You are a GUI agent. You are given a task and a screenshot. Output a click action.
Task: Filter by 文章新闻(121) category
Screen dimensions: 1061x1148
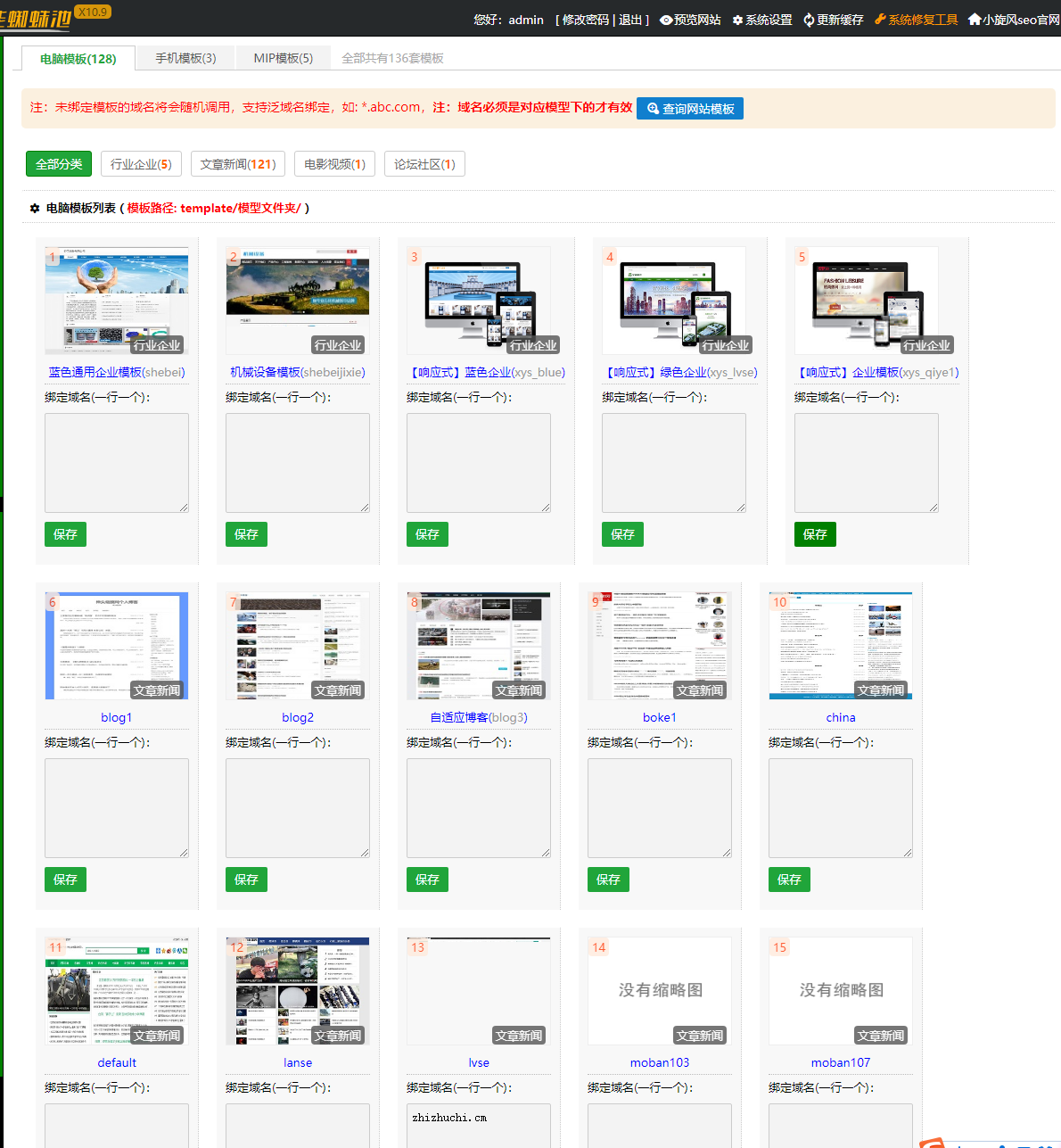[237, 164]
